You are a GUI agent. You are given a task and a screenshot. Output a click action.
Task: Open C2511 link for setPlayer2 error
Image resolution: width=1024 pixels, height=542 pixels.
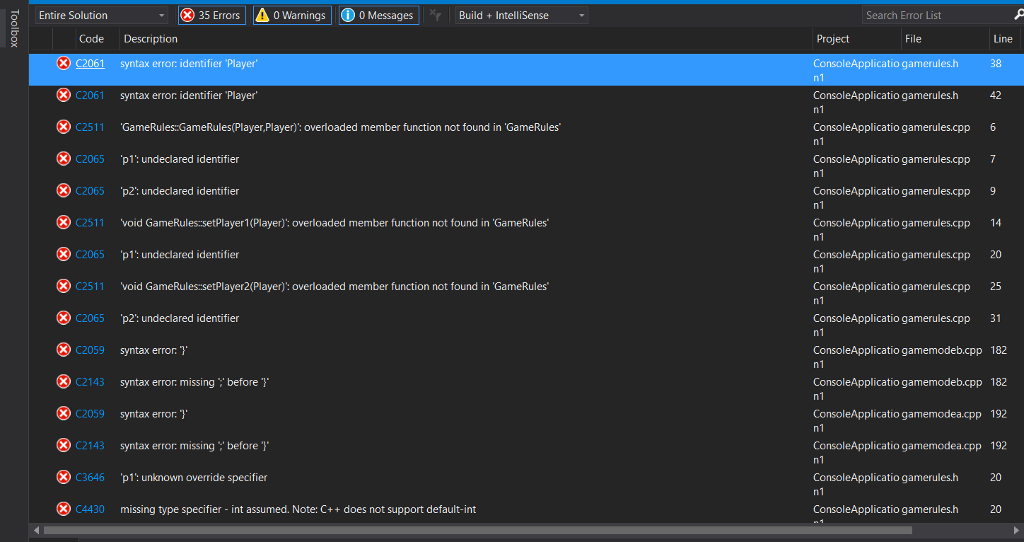90,287
